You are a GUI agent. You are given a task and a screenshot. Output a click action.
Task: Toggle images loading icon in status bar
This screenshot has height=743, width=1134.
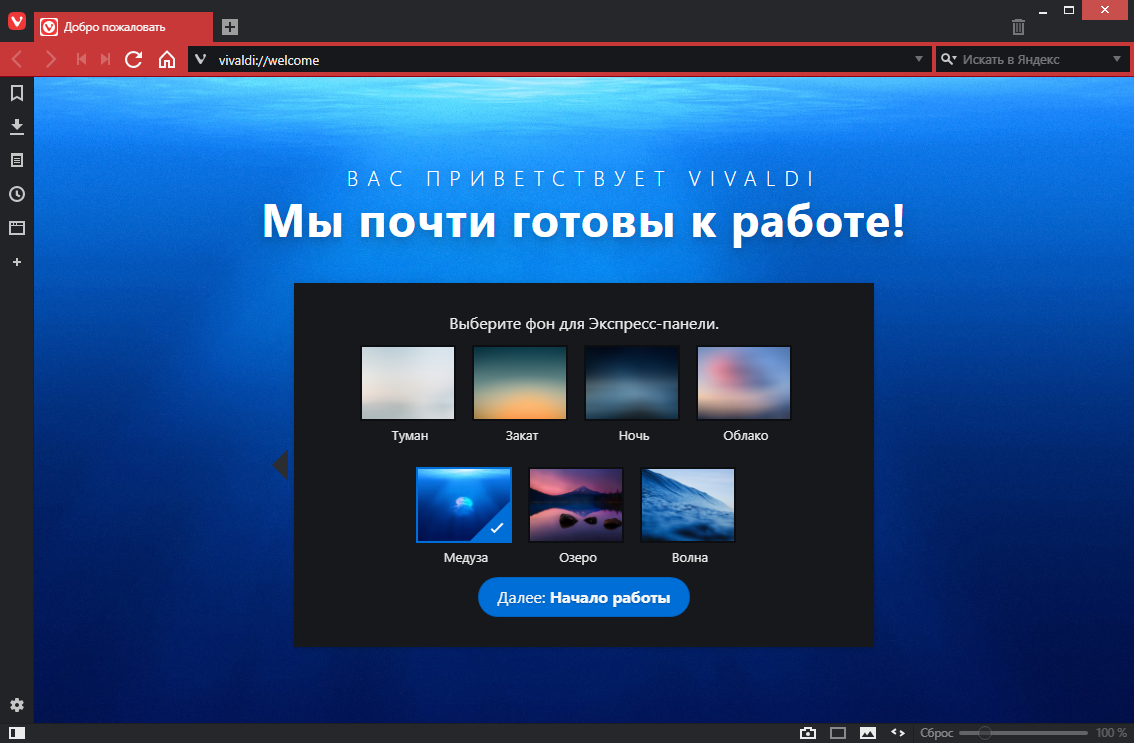868,733
